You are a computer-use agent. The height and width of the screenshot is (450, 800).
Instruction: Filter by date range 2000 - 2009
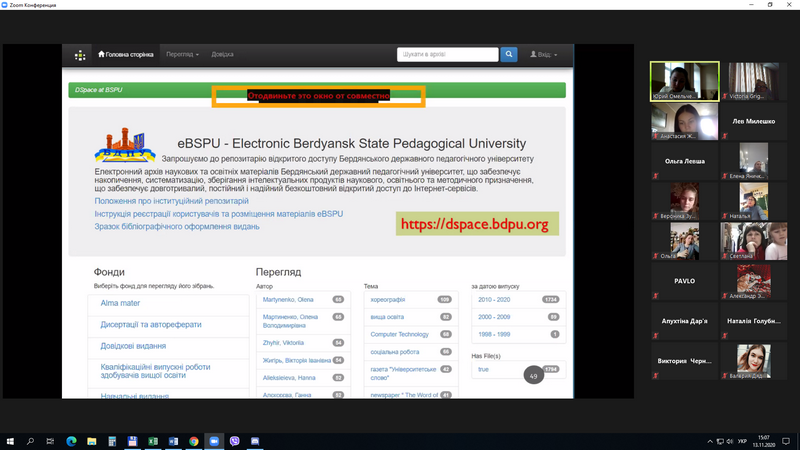494,317
